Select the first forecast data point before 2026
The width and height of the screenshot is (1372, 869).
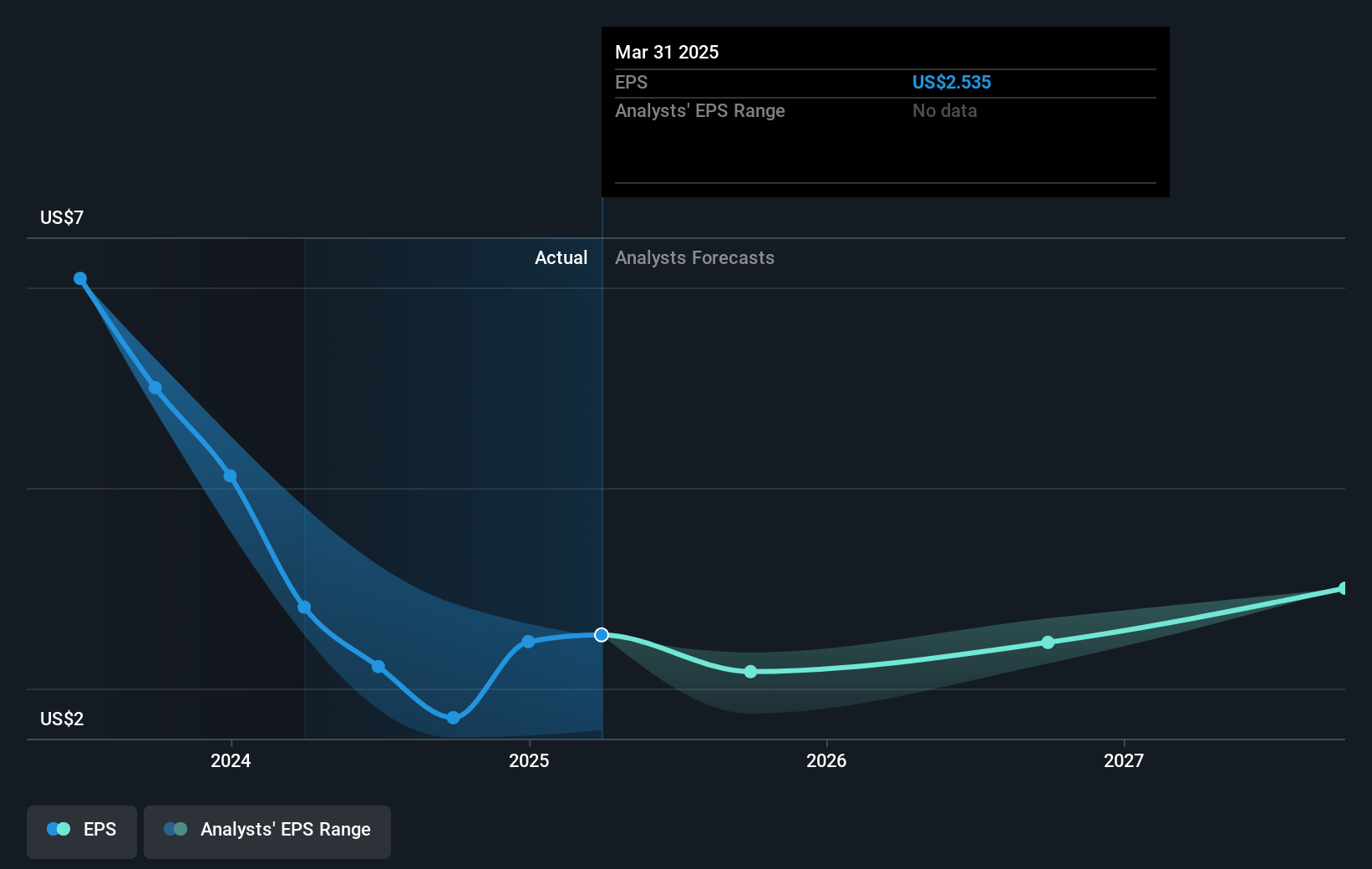click(x=750, y=672)
